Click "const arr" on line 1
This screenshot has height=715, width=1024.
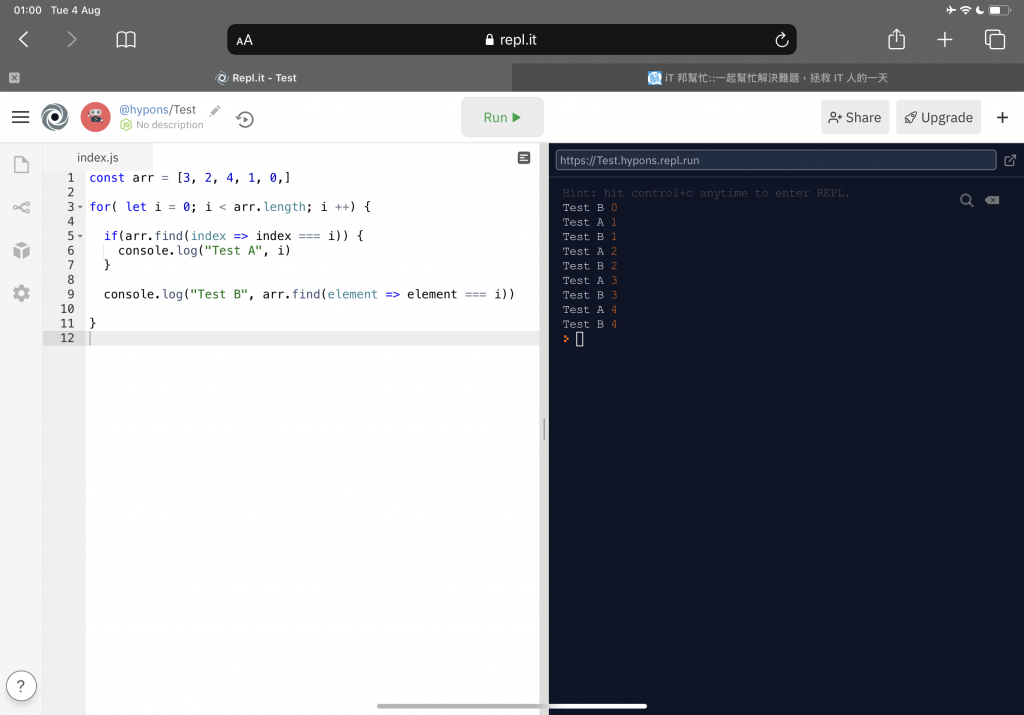[x=121, y=178]
